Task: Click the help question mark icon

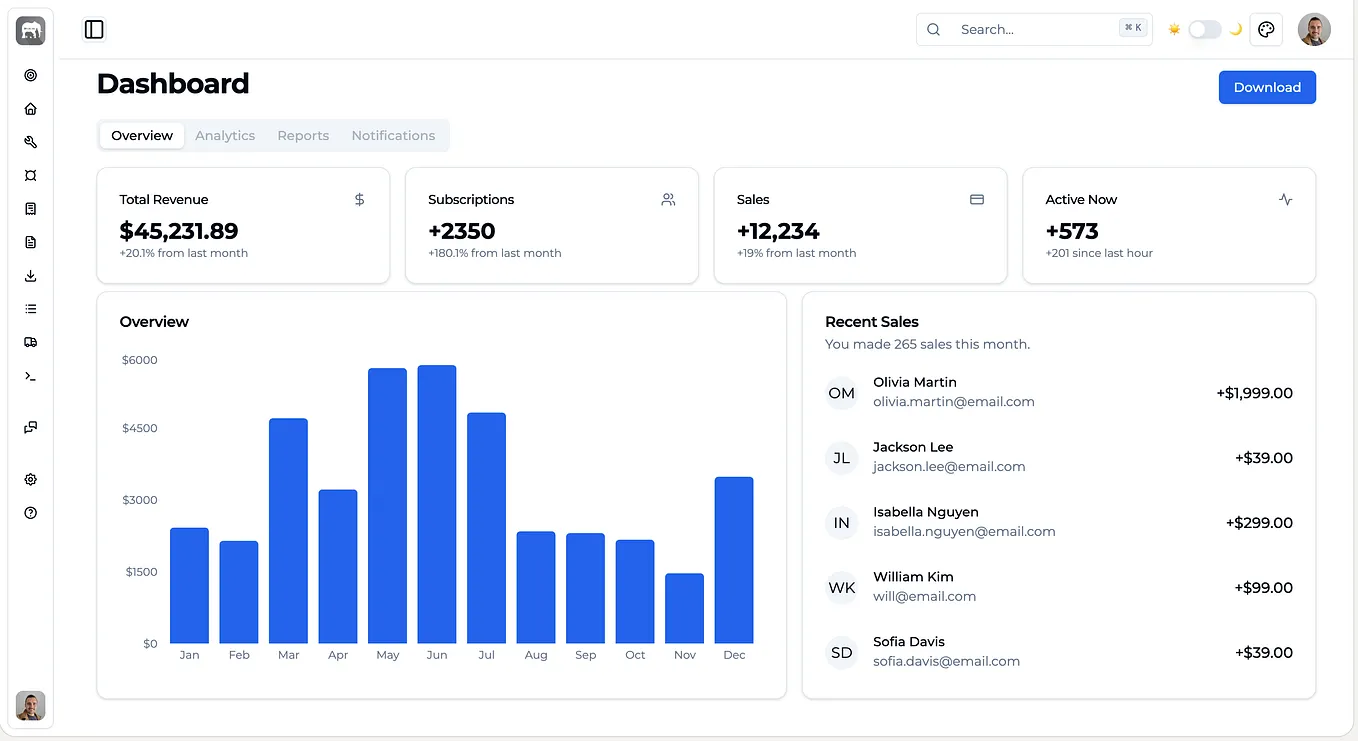Action: pos(30,513)
